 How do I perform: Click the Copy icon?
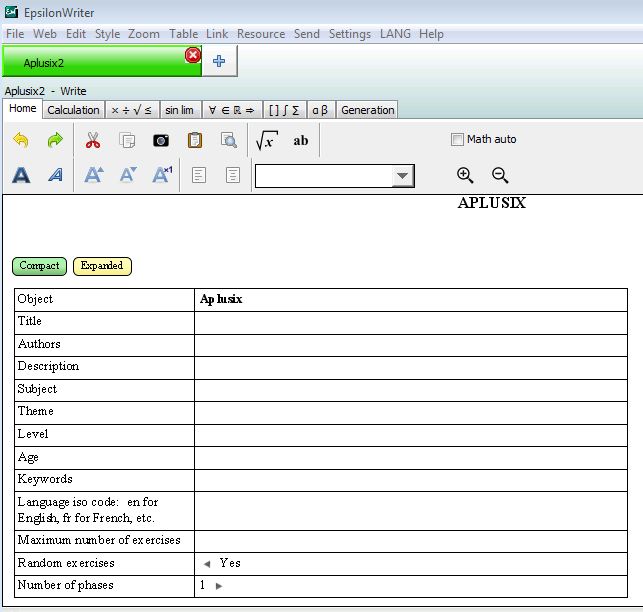point(127,140)
